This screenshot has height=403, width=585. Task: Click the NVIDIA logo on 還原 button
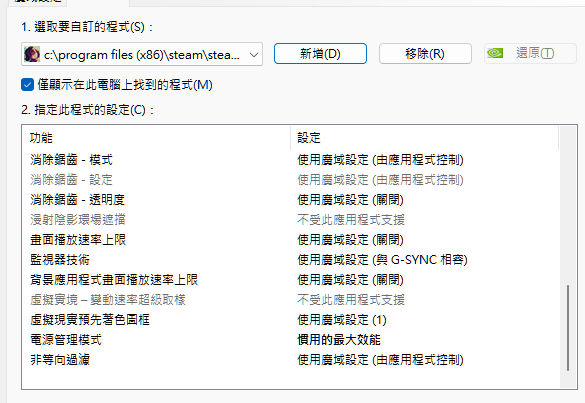point(495,53)
